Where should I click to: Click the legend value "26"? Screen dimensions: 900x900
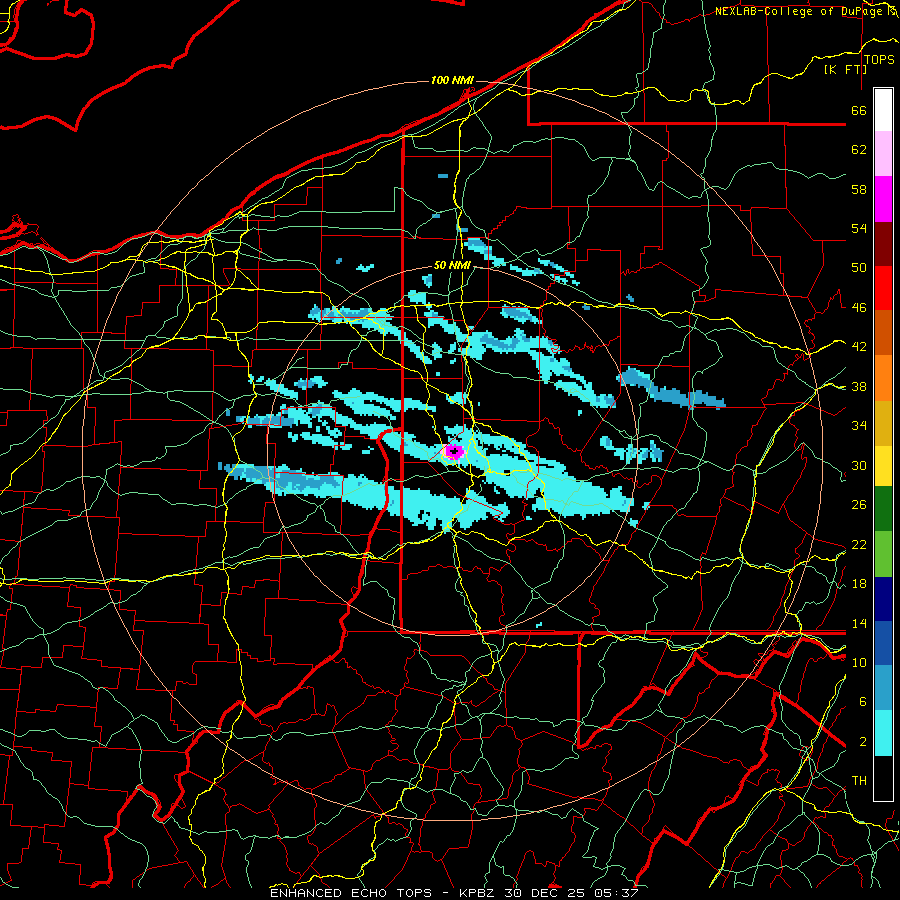(x=859, y=505)
